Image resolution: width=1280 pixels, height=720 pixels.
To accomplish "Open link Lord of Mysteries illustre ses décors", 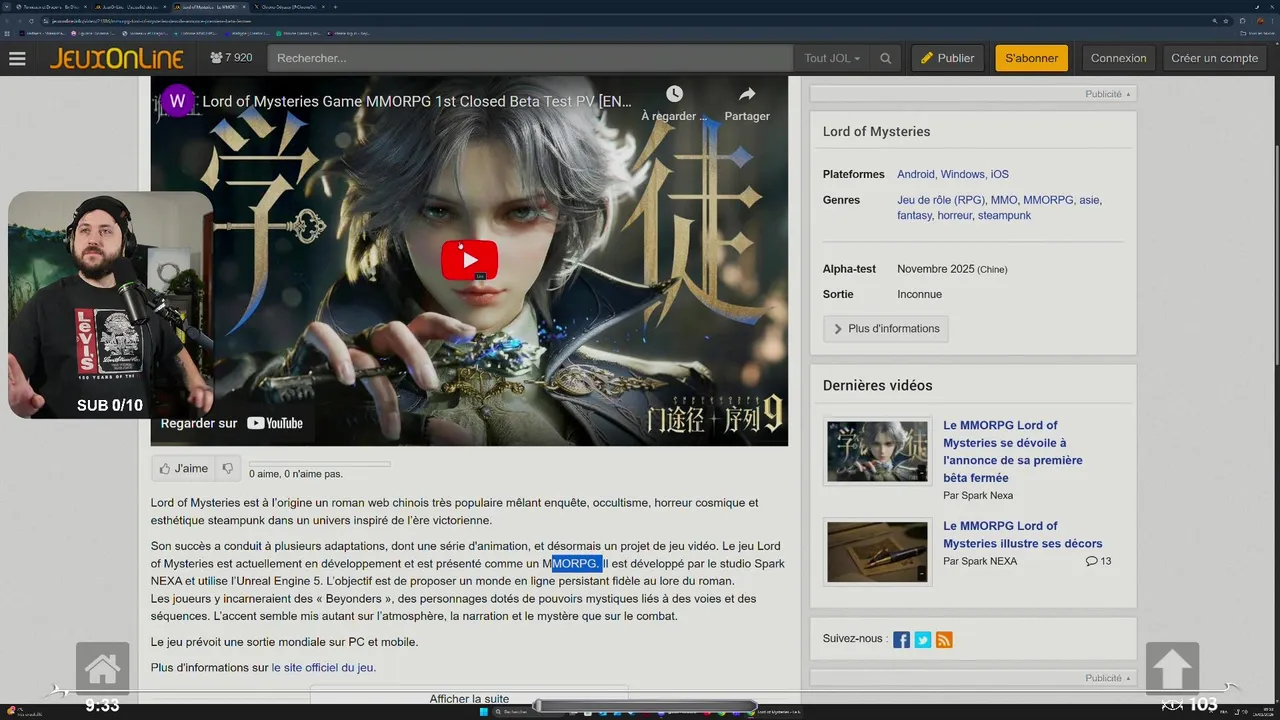I will (x=1023, y=535).
